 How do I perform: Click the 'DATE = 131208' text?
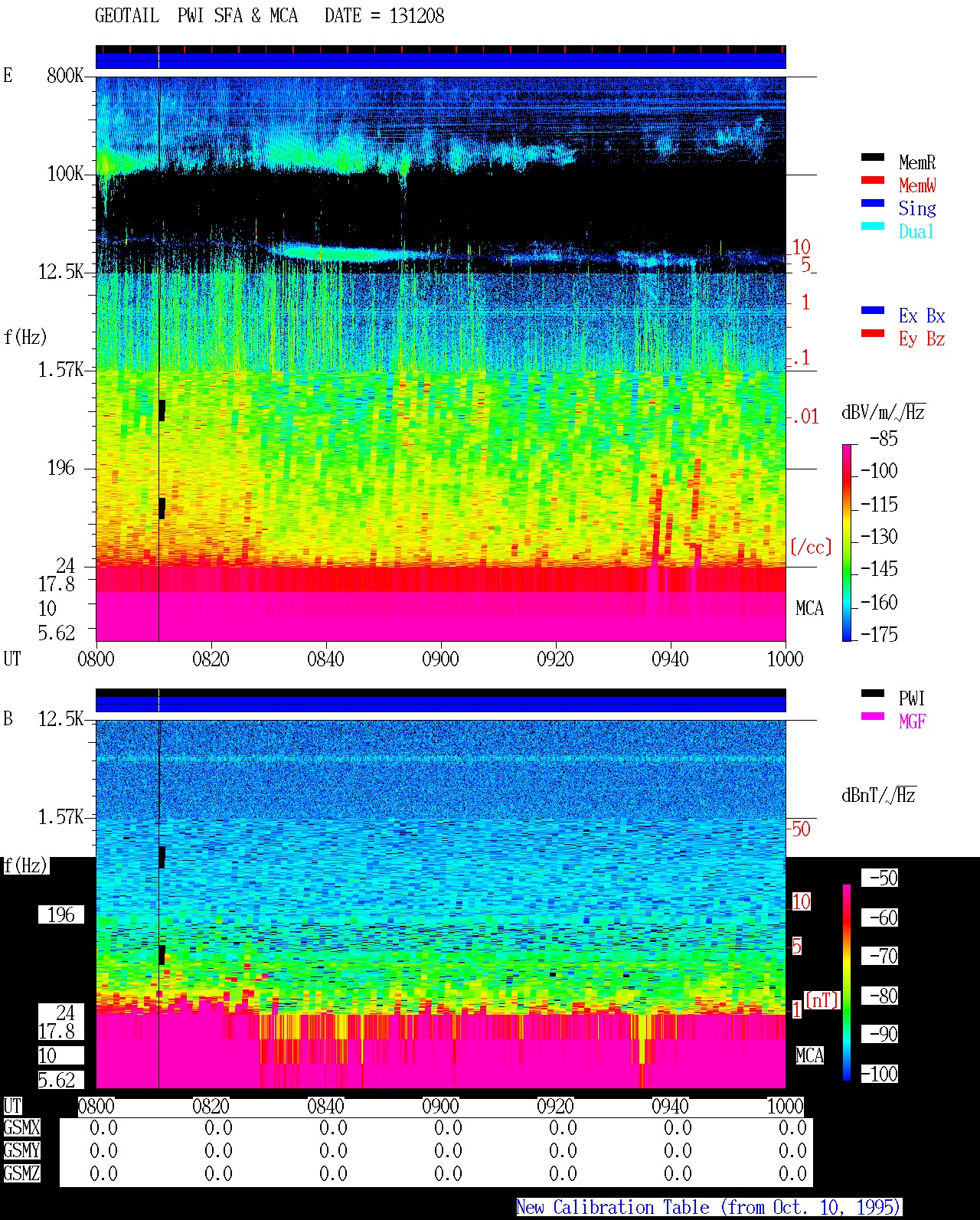pos(384,16)
